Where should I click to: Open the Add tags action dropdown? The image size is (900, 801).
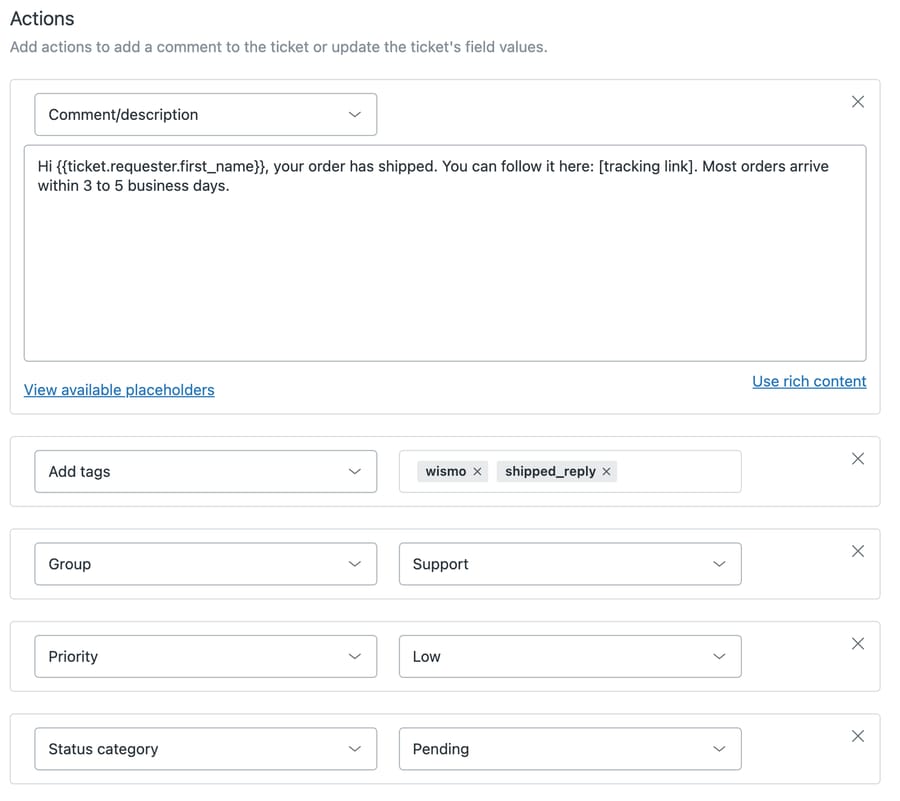click(205, 472)
